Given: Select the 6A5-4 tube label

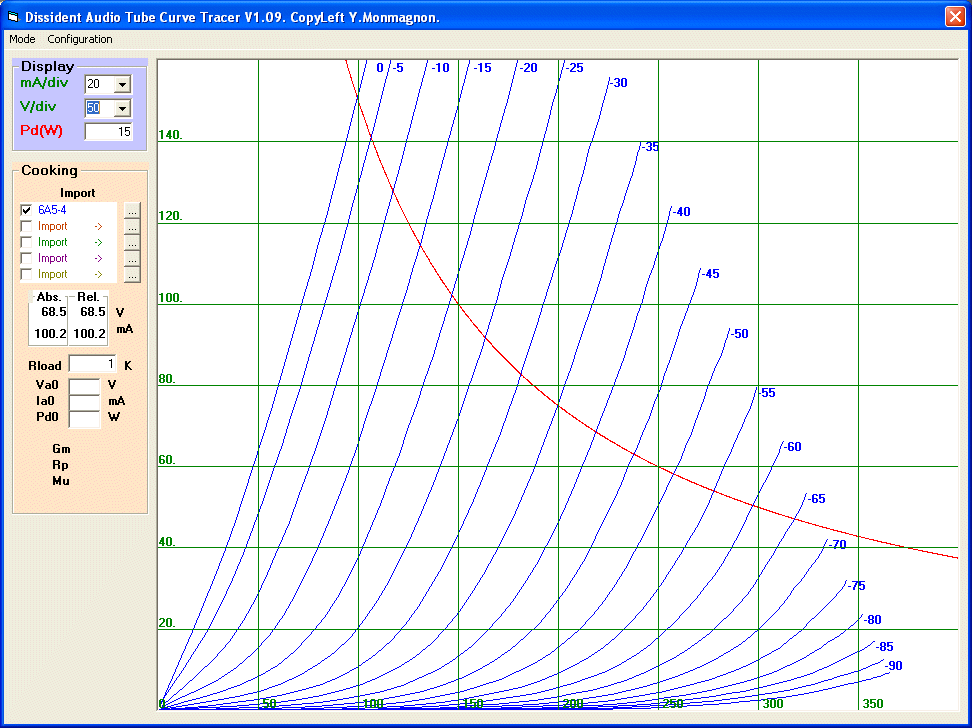Looking at the screenshot, I should point(52,210).
